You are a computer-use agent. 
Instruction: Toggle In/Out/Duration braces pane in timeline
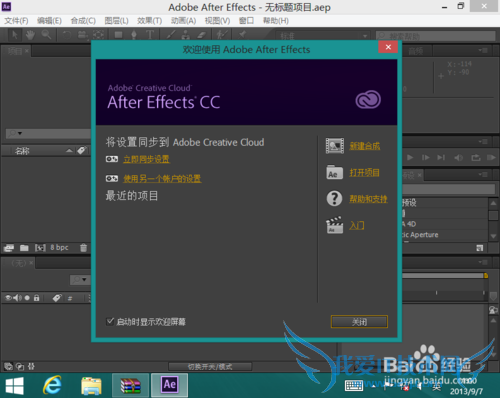click(x=31, y=366)
